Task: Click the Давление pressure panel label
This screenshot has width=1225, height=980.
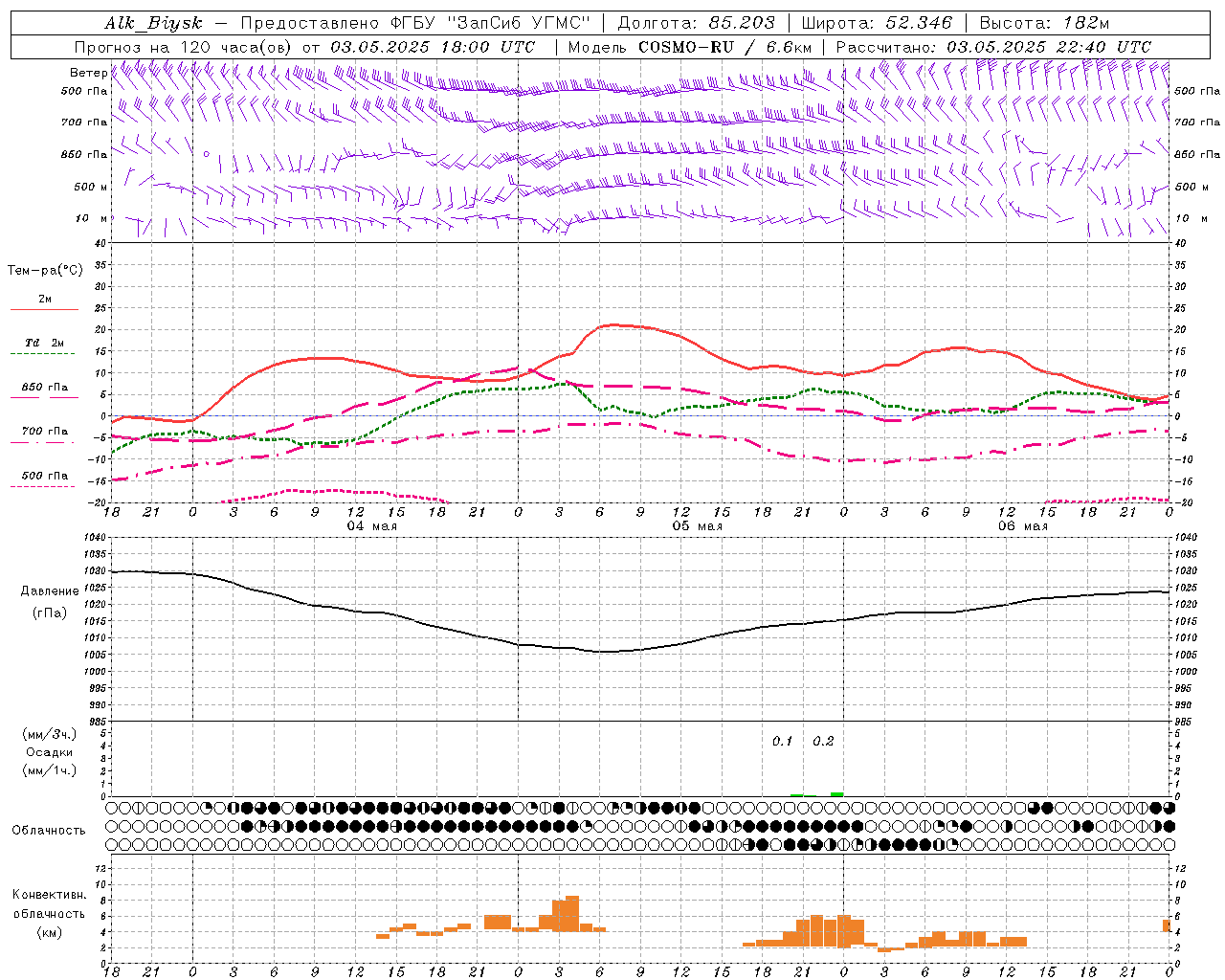Action: pyautogui.click(x=49, y=591)
